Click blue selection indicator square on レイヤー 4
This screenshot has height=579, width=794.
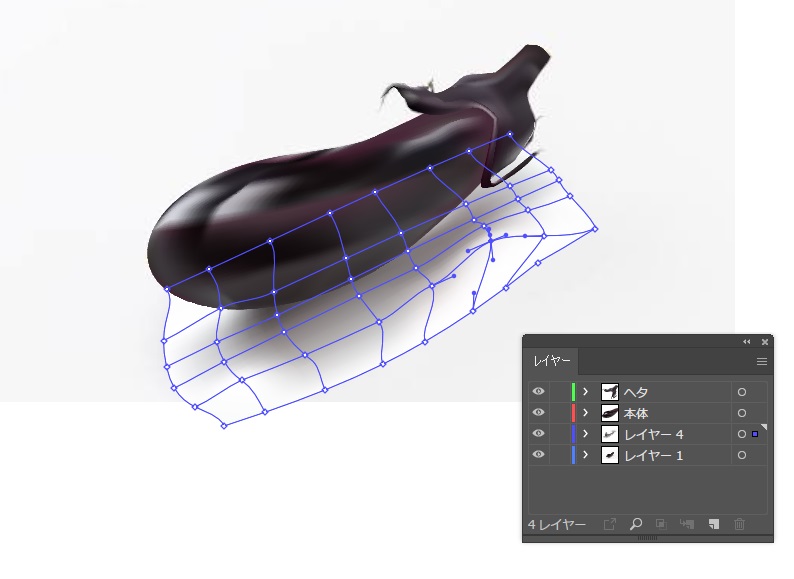(755, 434)
